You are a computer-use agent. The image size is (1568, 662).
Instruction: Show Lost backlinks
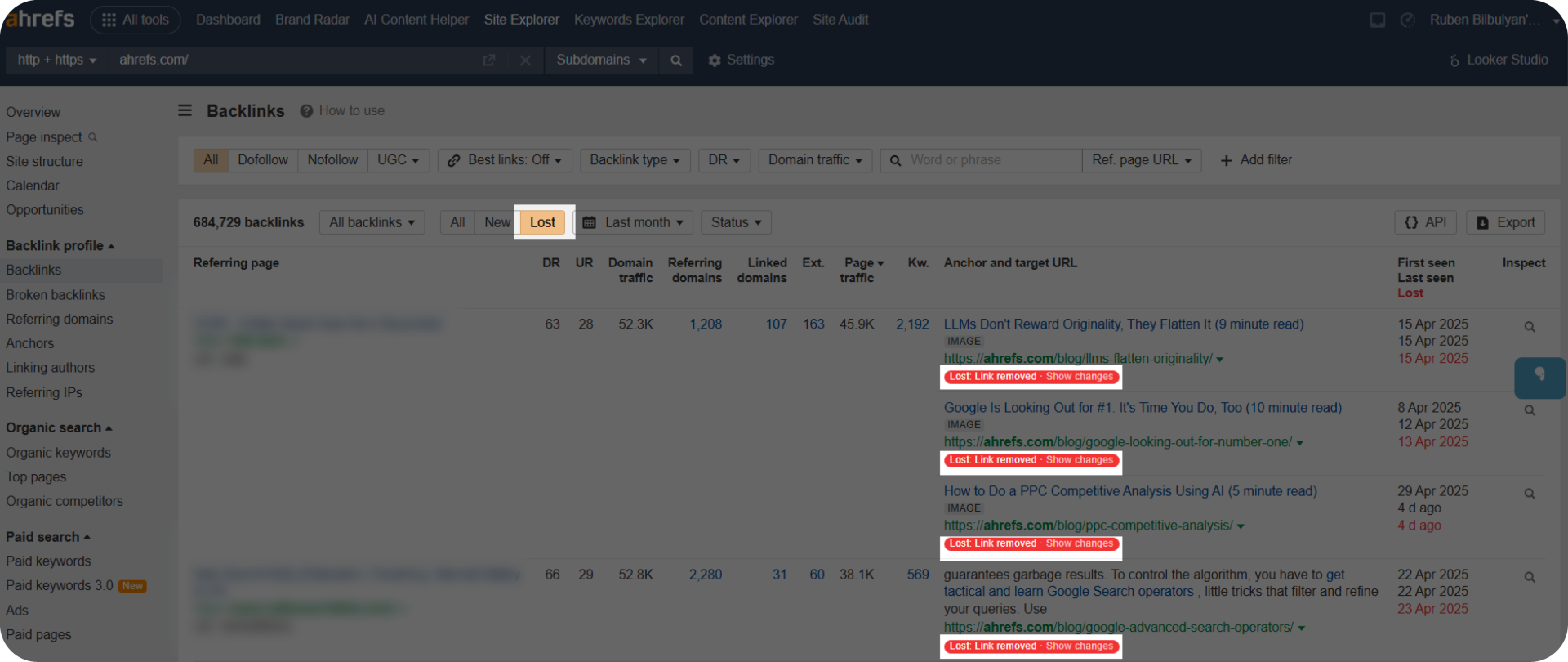click(542, 222)
